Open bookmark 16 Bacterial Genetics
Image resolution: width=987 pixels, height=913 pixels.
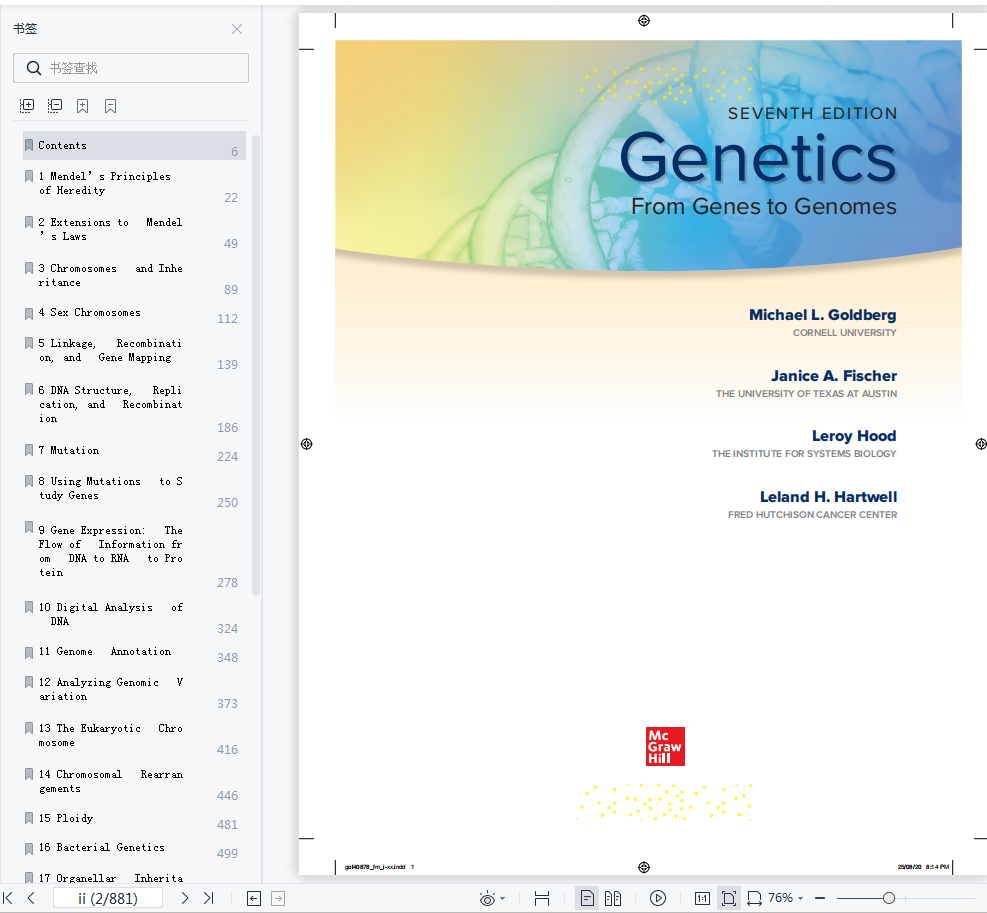[134, 848]
